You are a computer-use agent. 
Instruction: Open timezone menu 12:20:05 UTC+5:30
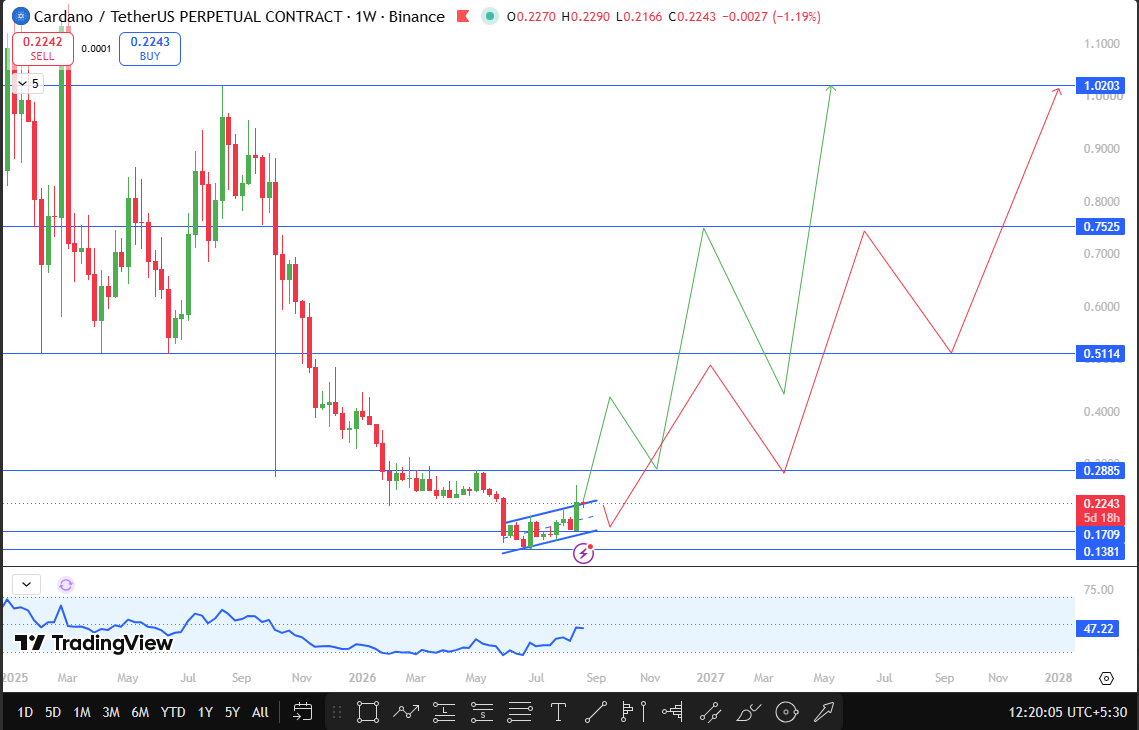click(1069, 713)
